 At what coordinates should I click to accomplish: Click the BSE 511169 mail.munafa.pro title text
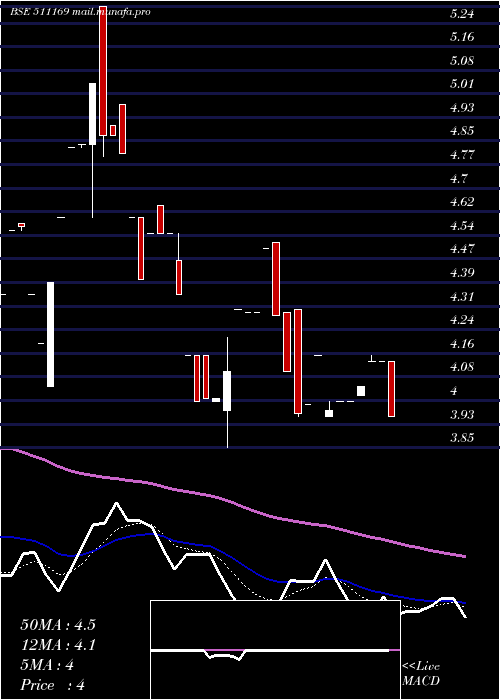point(80,12)
